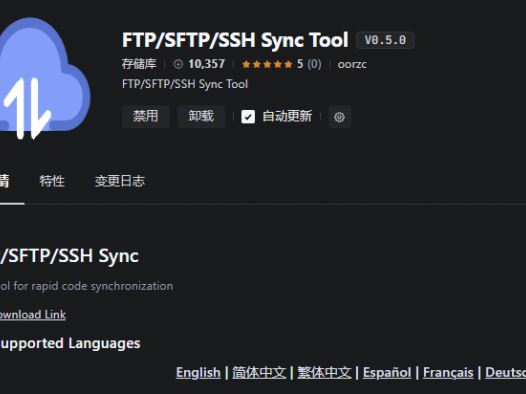Select the partially visible details tab
Screen dimensions: 526x394
(5, 181)
